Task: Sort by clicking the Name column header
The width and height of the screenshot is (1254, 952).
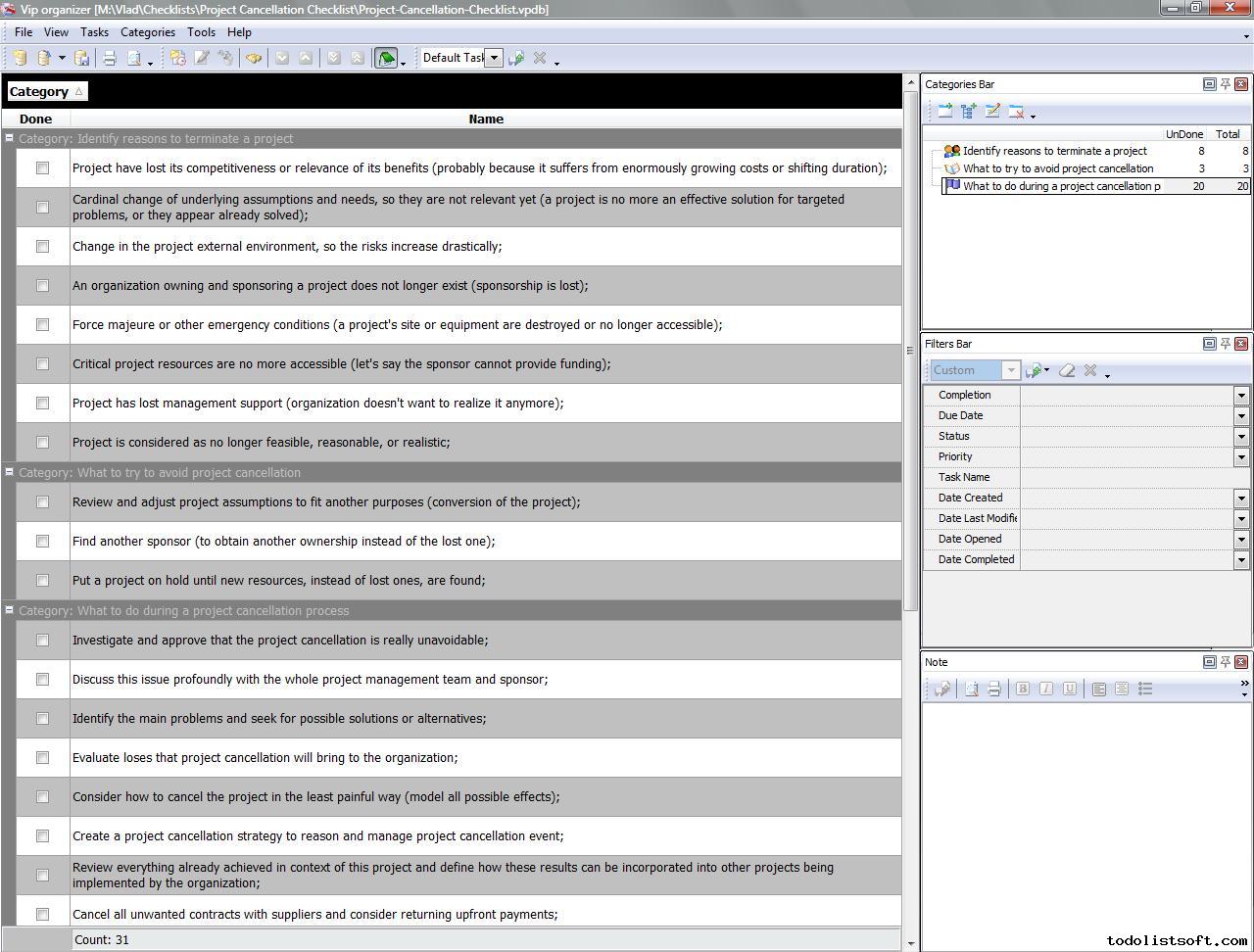Action: (485, 119)
